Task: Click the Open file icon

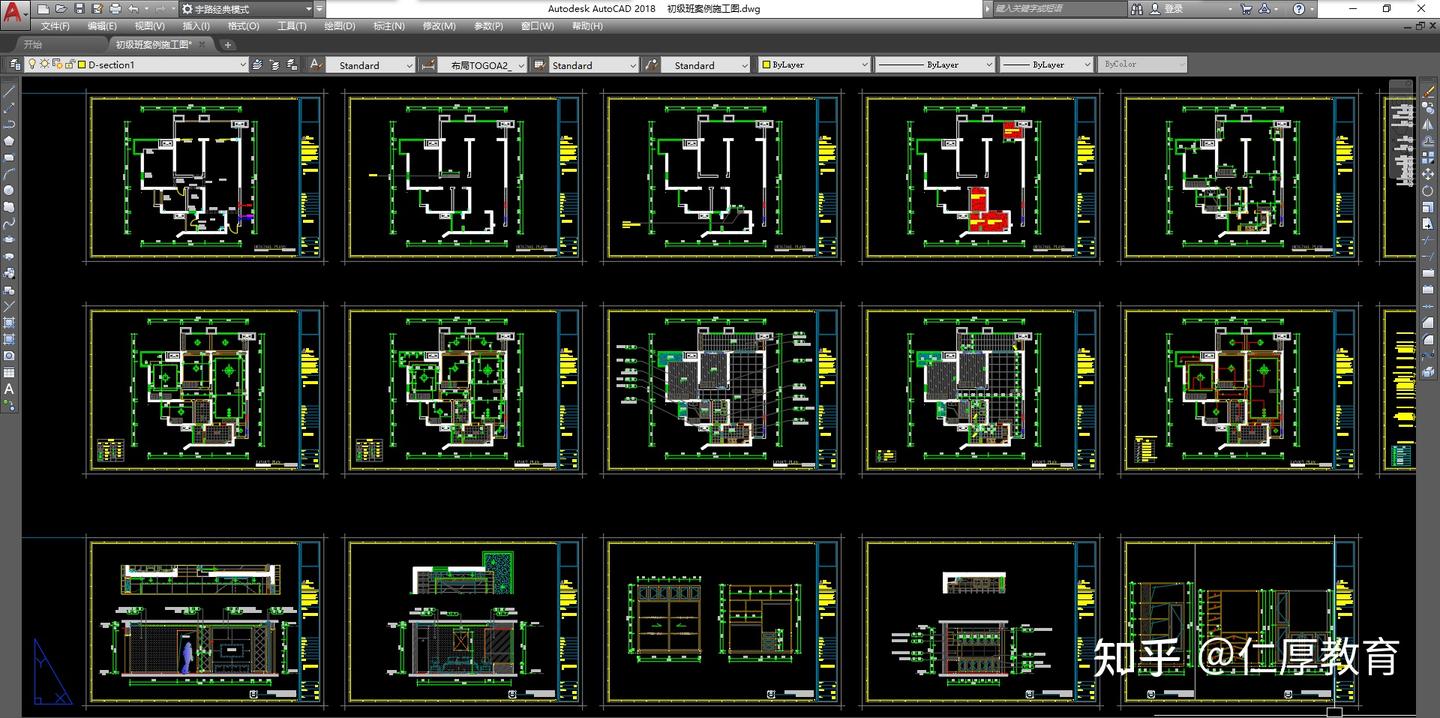Action: point(61,9)
